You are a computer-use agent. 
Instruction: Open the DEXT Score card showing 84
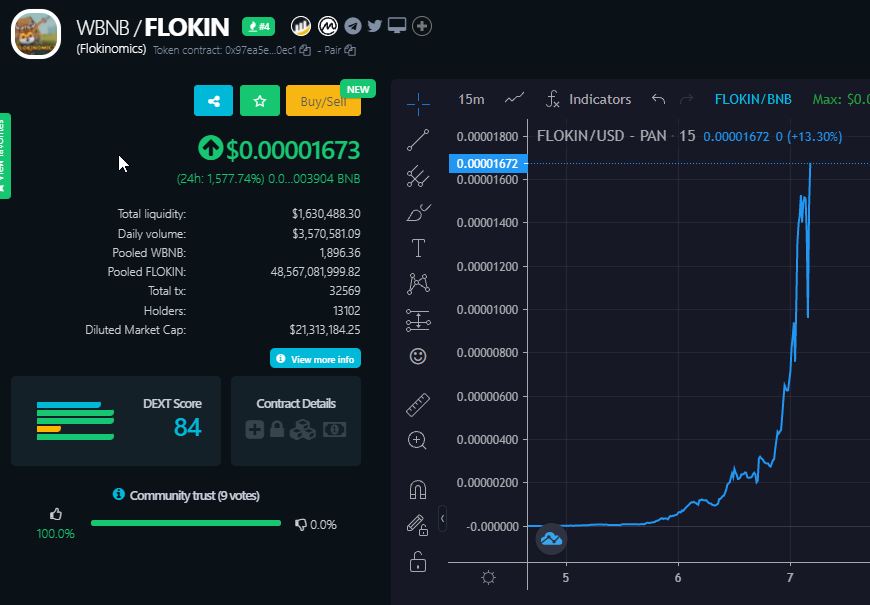[x=116, y=421]
